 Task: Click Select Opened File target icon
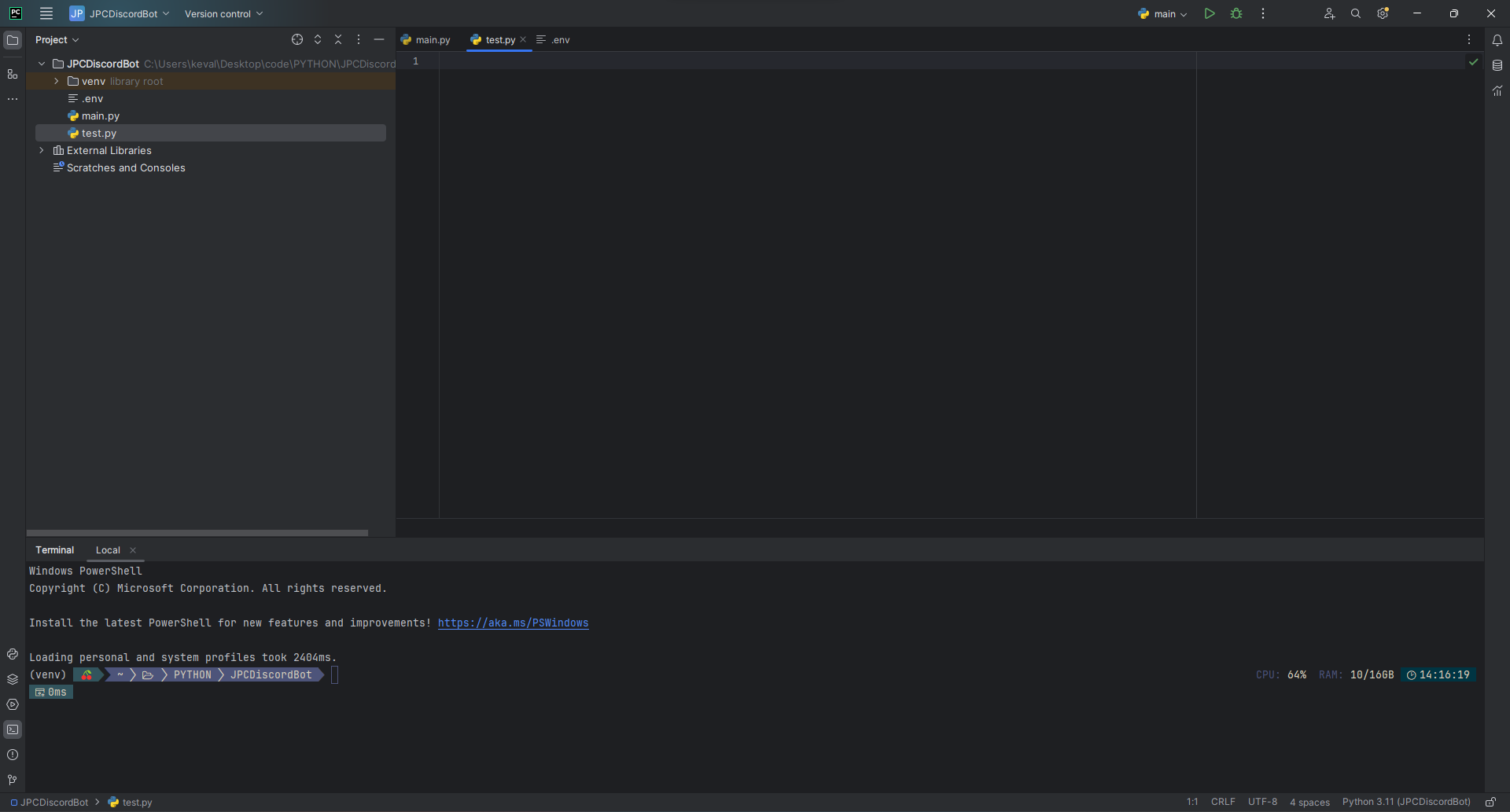[x=297, y=39]
